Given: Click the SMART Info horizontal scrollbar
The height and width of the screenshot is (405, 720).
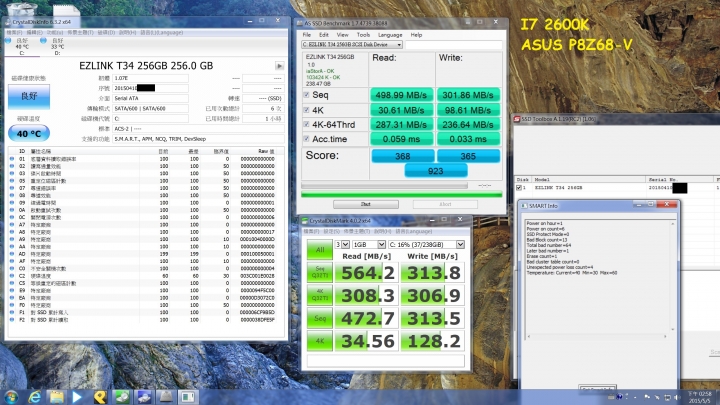Looking at the screenshot, I should point(596,337).
